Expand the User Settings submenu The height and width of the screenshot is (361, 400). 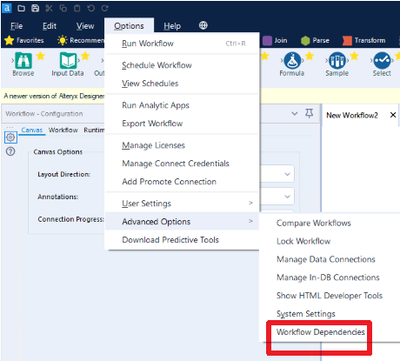(x=182, y=203)
